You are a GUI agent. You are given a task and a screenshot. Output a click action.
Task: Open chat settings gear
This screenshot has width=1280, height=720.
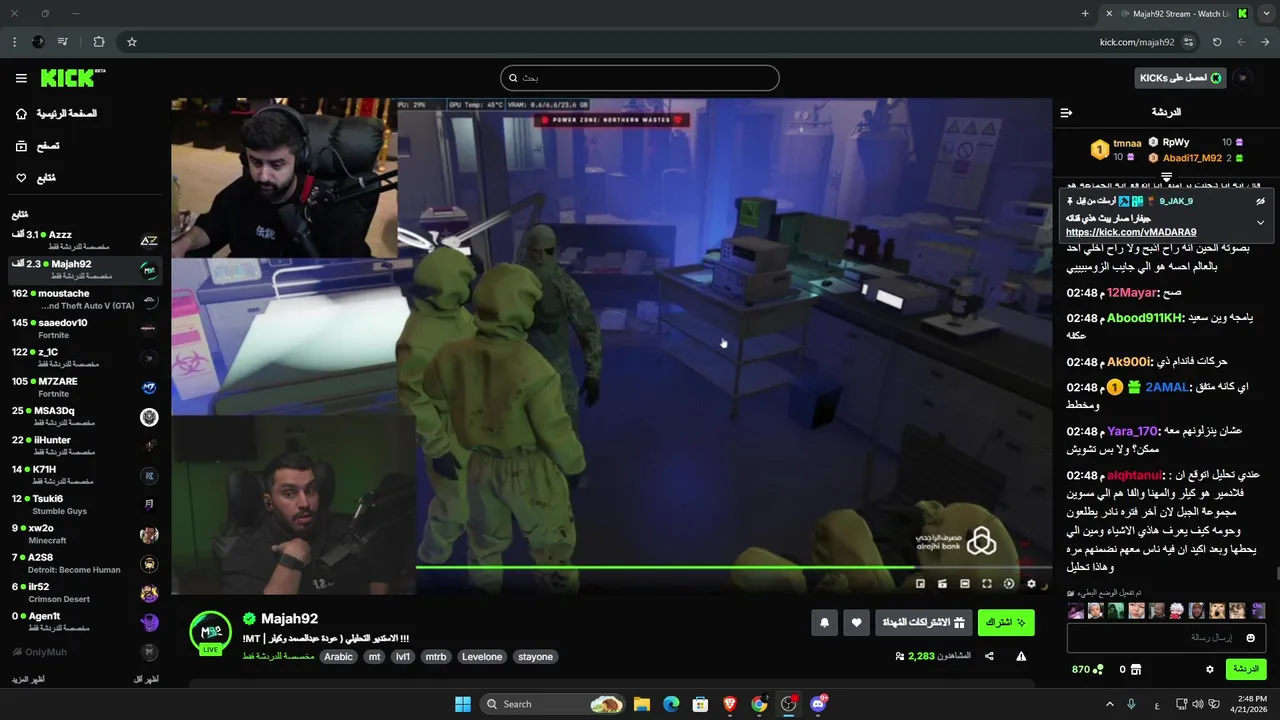[x=1210, y=669]
